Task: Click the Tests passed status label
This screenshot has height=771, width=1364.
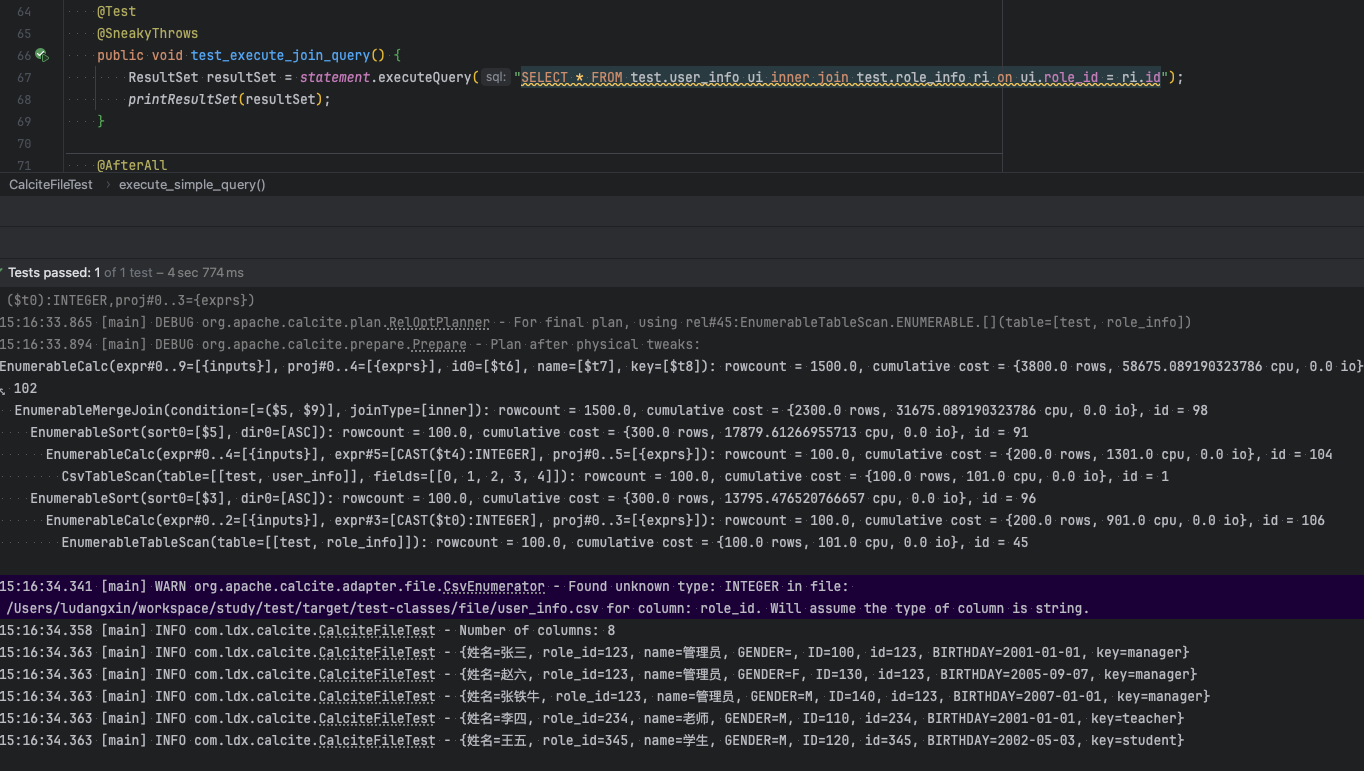Action: (50, 273)
